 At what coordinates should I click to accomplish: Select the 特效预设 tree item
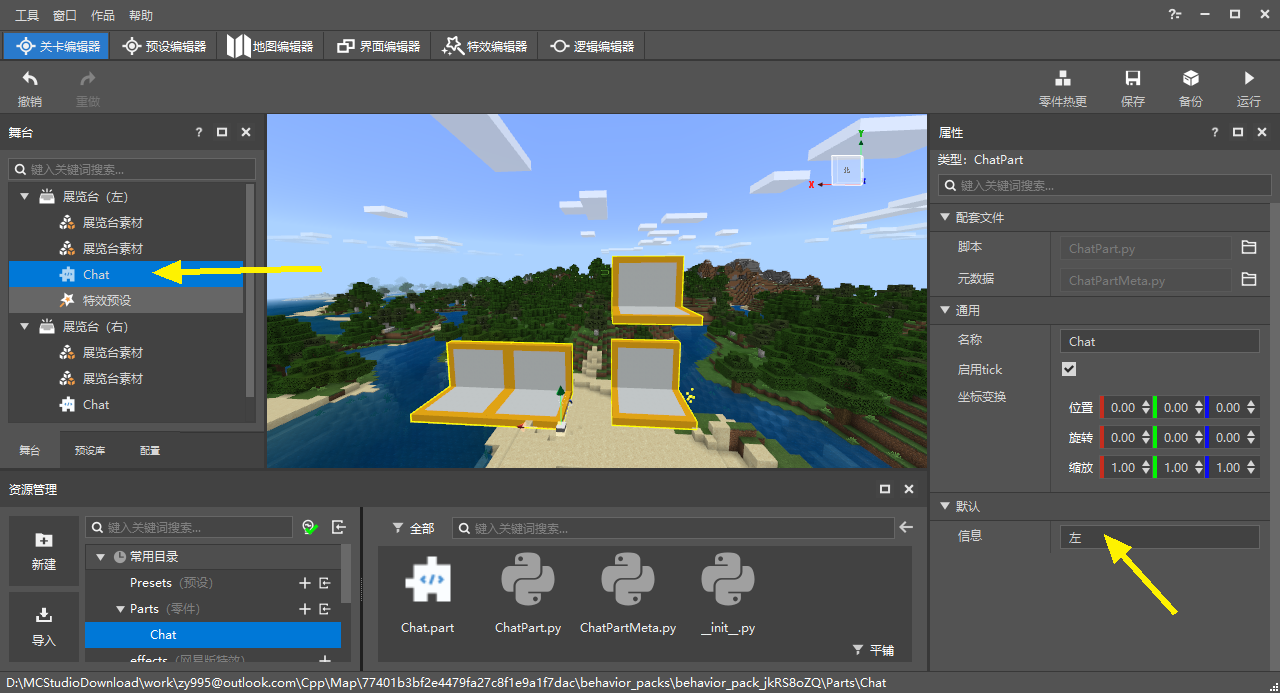point(126,301)
